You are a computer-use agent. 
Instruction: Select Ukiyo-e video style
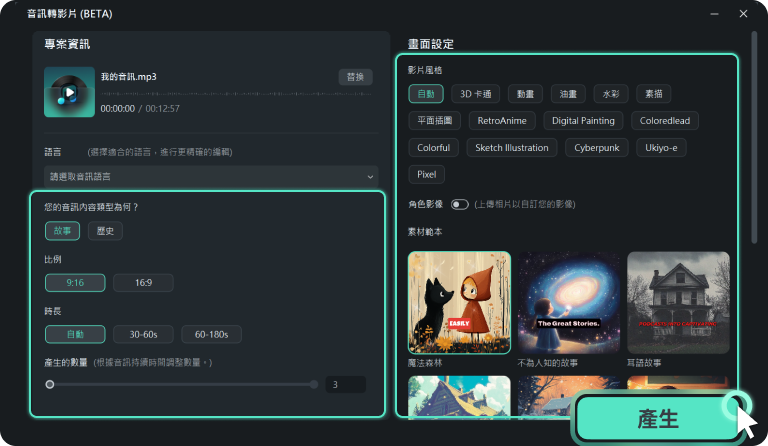(661, 147)
